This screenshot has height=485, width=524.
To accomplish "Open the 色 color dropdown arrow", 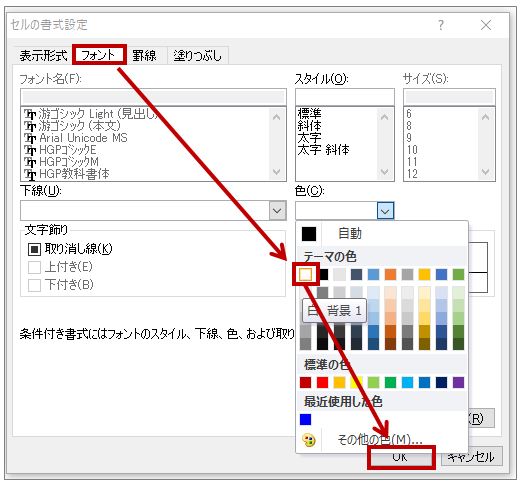I will pos(385,211).
